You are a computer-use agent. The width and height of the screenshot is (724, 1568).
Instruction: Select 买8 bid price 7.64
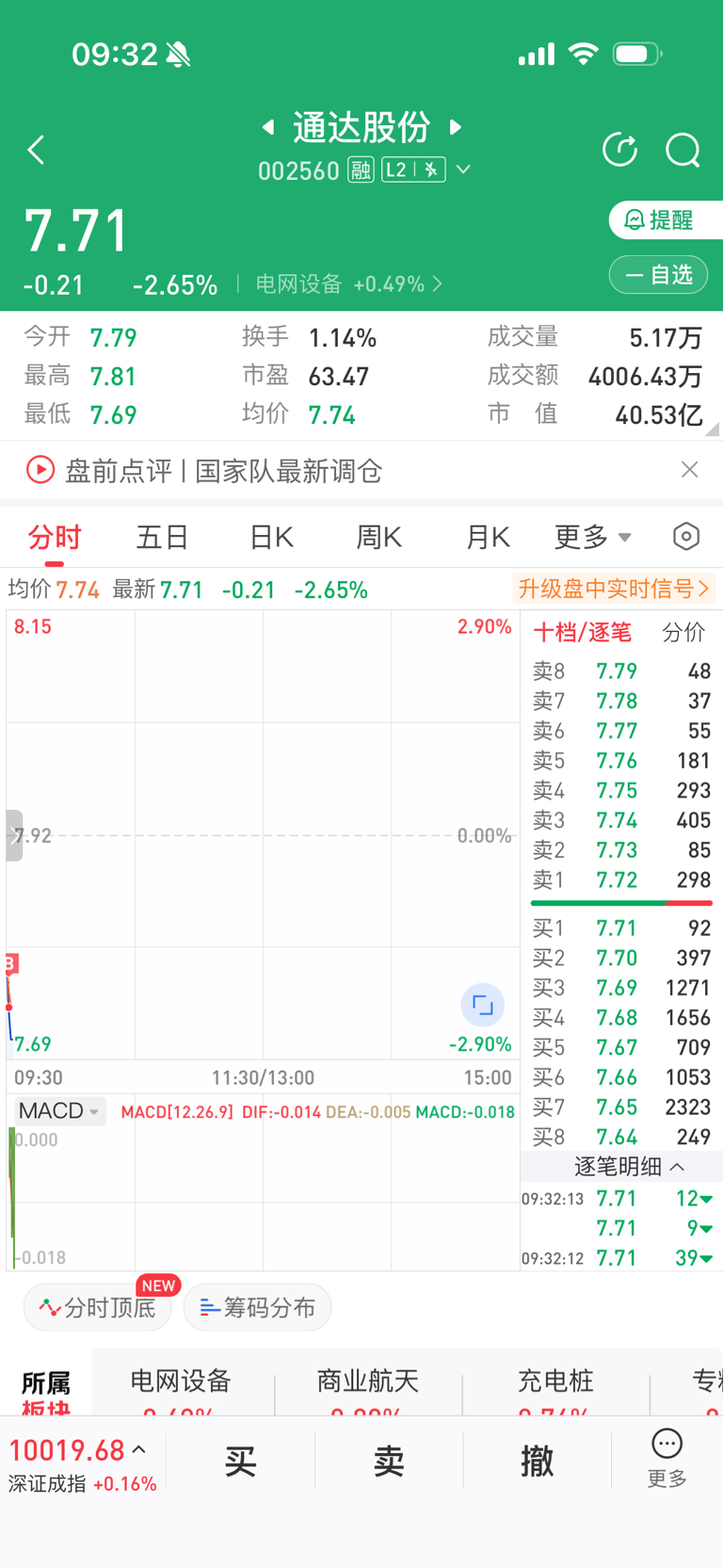621,1137
